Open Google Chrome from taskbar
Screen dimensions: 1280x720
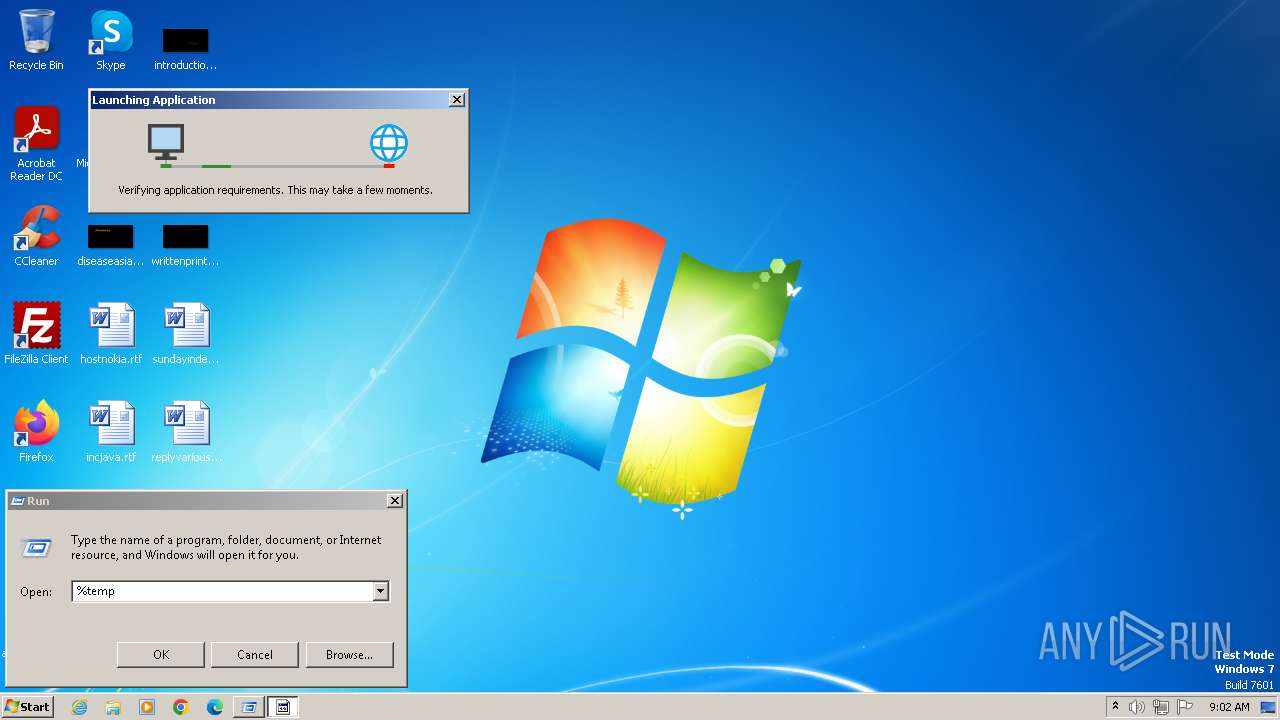pos(181,707)
